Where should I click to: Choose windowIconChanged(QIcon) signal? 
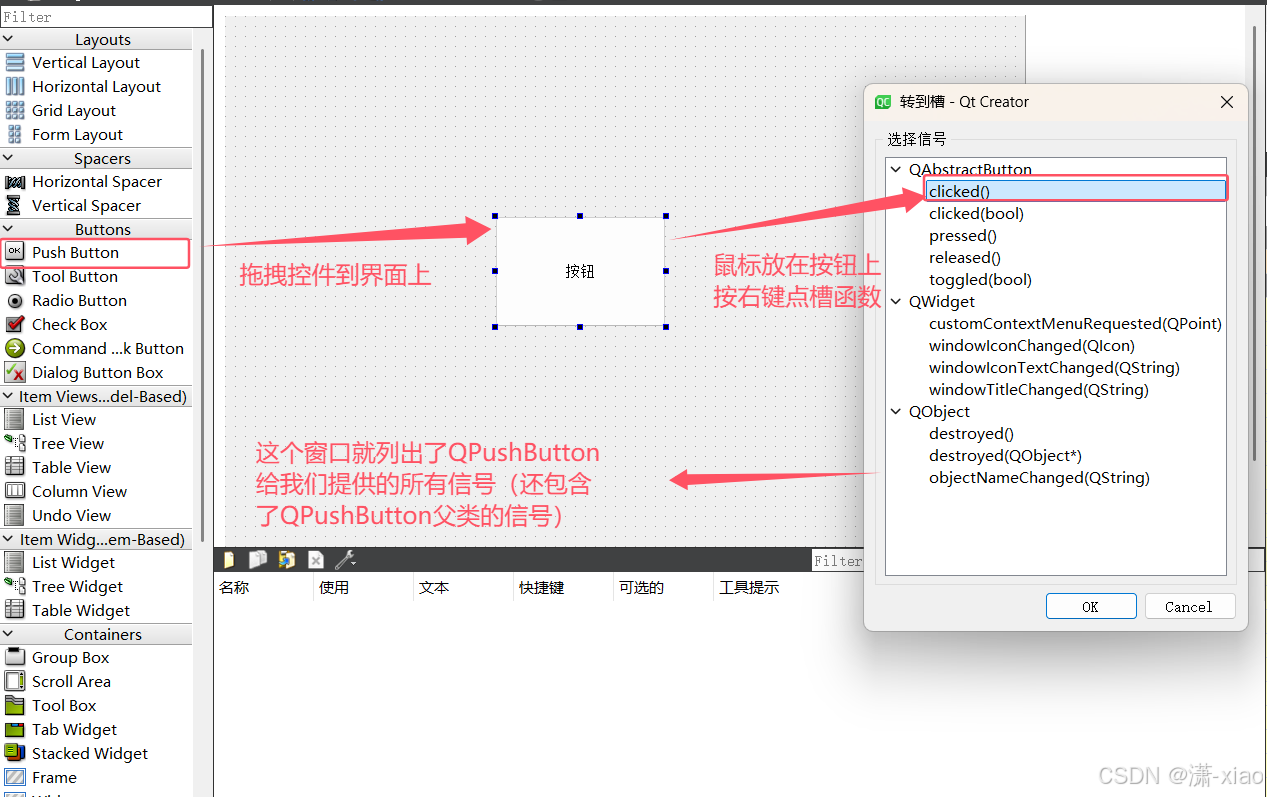1032,345
